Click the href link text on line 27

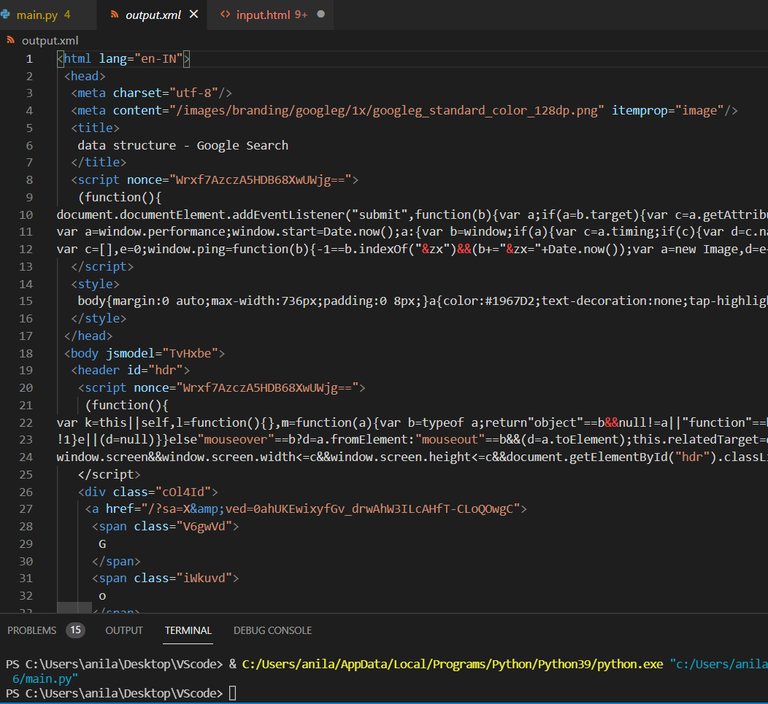pyautogui.click(x=310, y=508)
